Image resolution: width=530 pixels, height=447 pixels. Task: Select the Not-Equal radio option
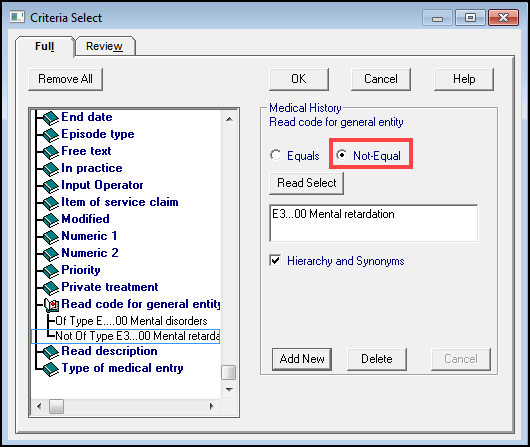pyautogui.click(x=342, y=155)
